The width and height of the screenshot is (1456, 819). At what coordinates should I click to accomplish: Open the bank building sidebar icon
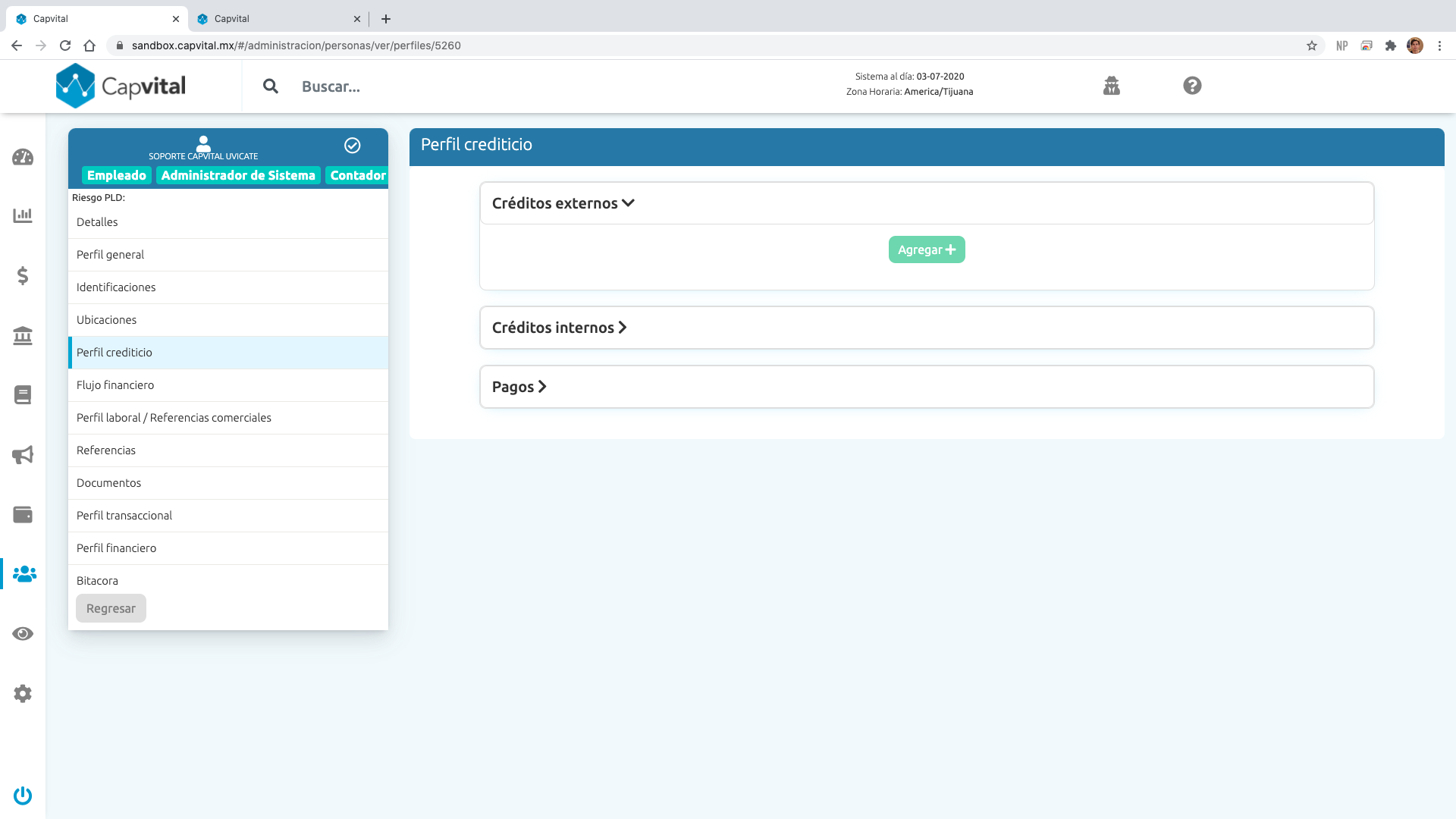point(23,335)
